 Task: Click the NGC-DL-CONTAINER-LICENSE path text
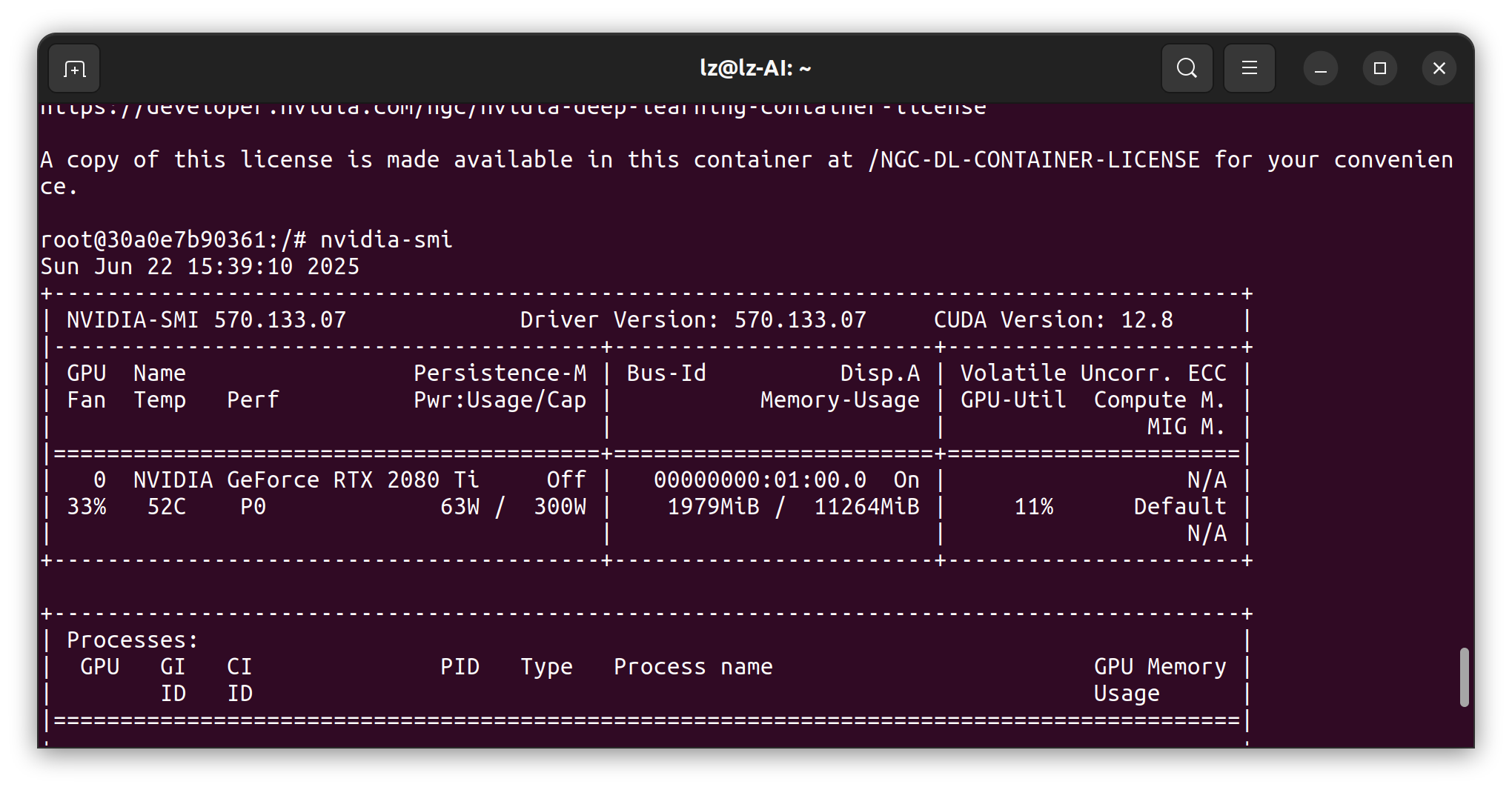click(1035, 159)
